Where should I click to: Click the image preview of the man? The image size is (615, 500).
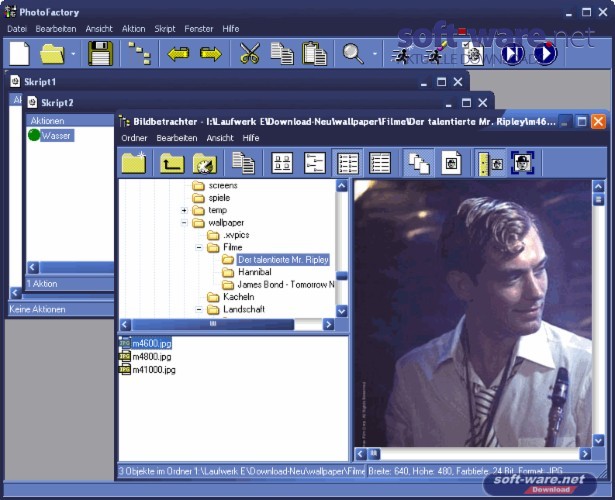point(473,313)
